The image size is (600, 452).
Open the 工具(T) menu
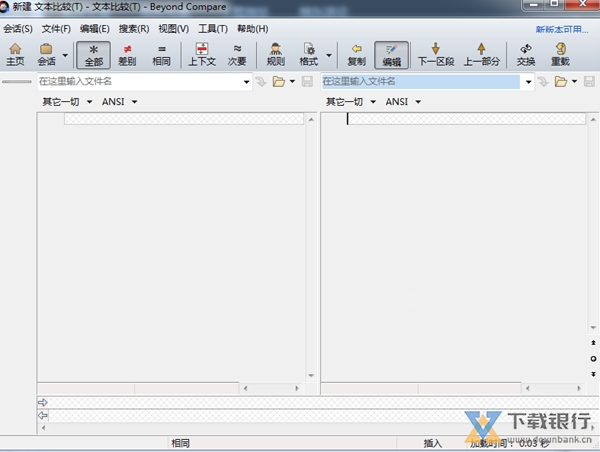point(212,29)
